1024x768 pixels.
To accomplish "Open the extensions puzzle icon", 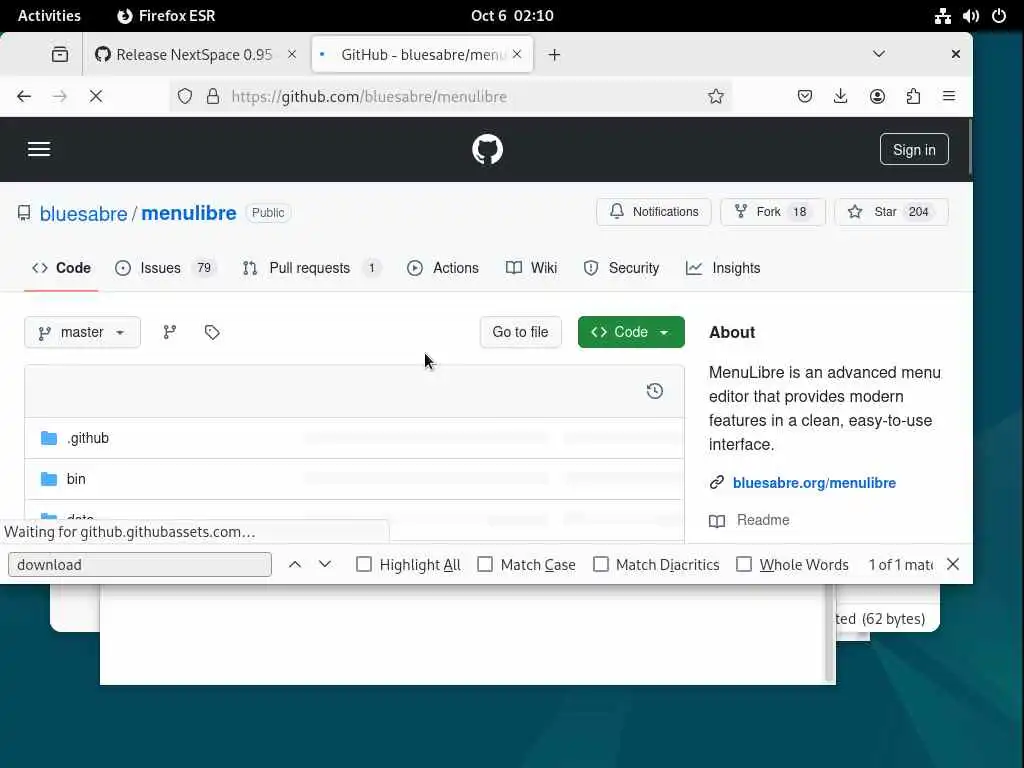I will (913, 97).
